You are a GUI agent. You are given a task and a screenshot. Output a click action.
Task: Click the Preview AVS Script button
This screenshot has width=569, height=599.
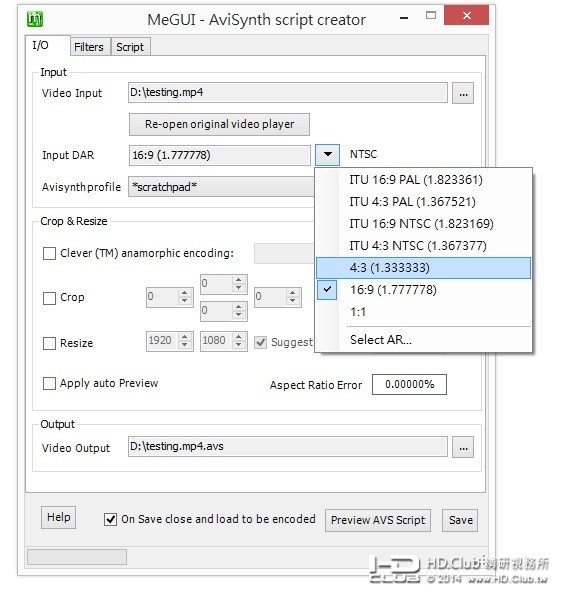(378, 520)
